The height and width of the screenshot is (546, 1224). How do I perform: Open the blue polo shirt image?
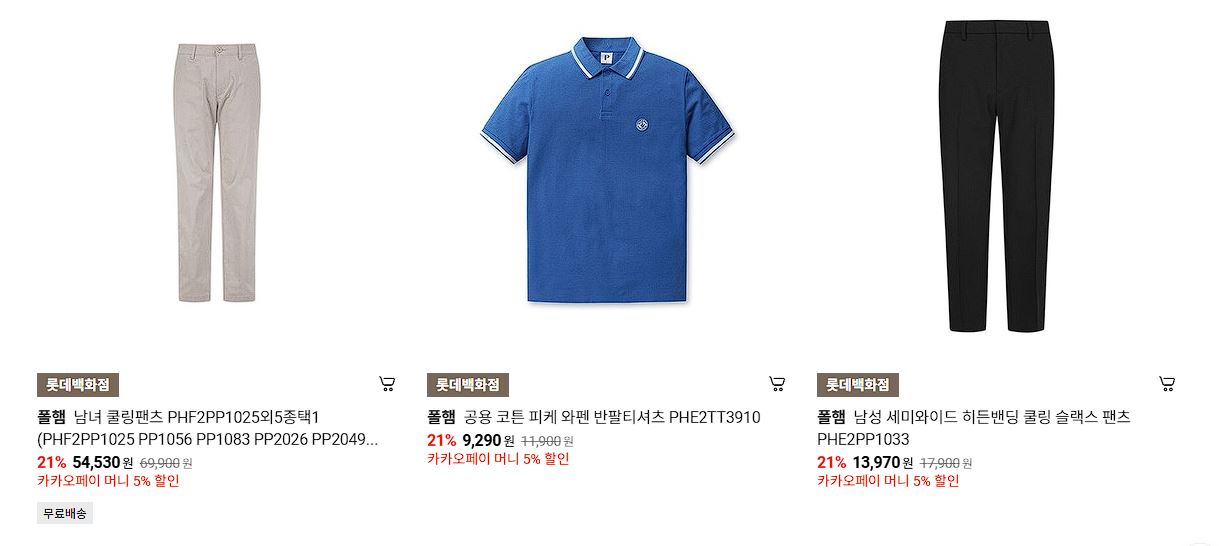(x=606, y=170)
